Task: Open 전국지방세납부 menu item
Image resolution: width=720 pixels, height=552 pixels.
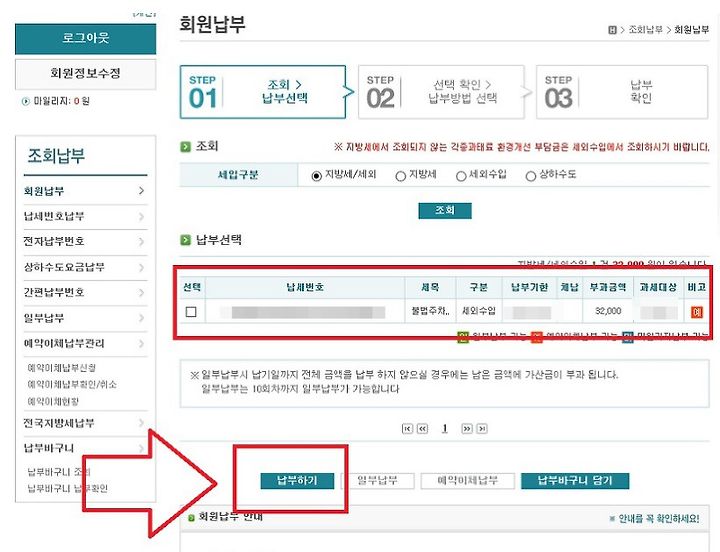Action: (x=59, y=423)
